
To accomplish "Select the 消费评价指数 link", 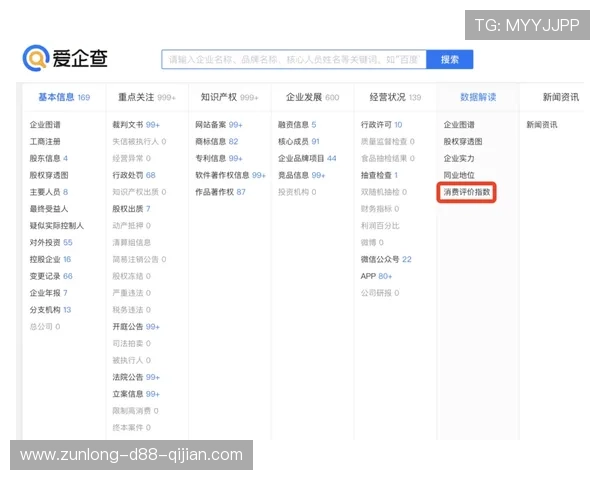I will click(467, 192).
